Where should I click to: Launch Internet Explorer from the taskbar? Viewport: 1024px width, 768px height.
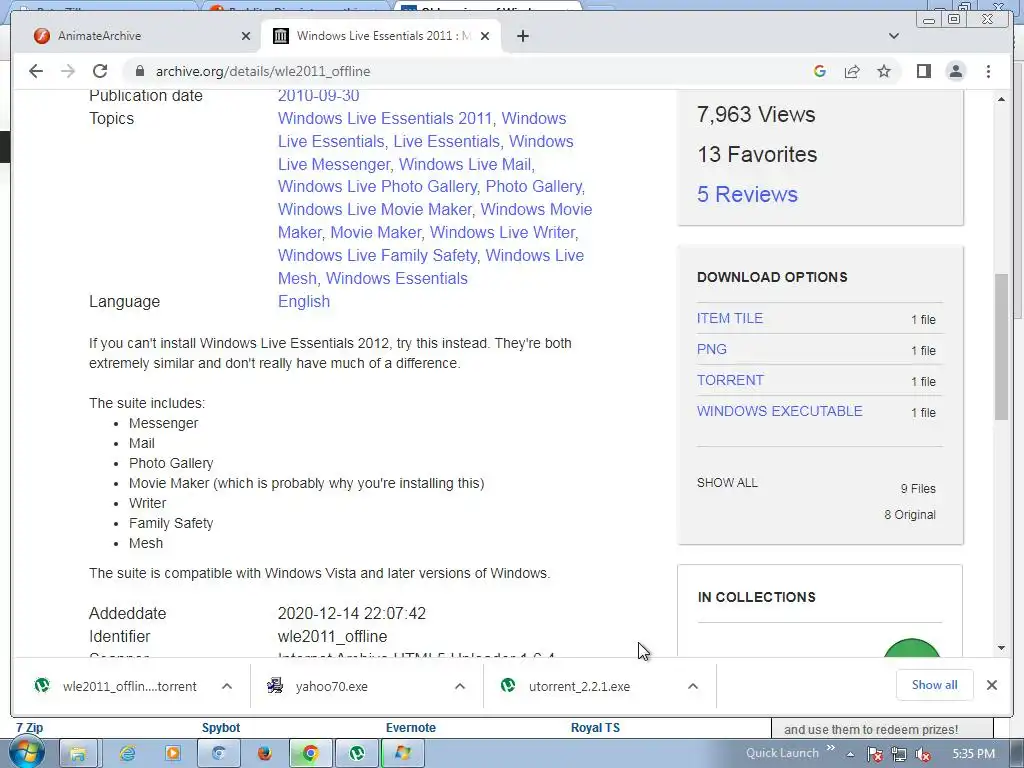coord(127,754)
